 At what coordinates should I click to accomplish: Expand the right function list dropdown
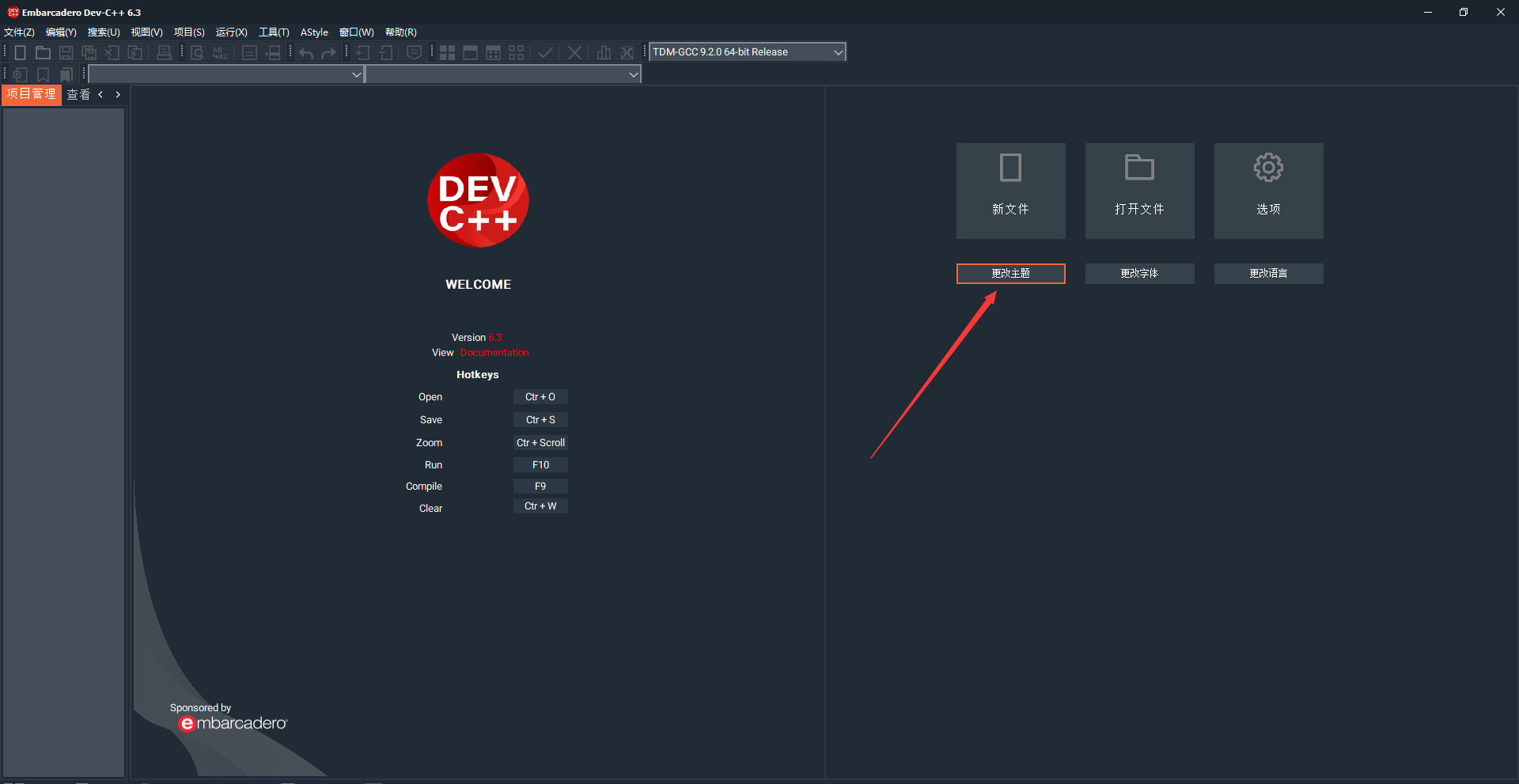[x=633, y=74]
